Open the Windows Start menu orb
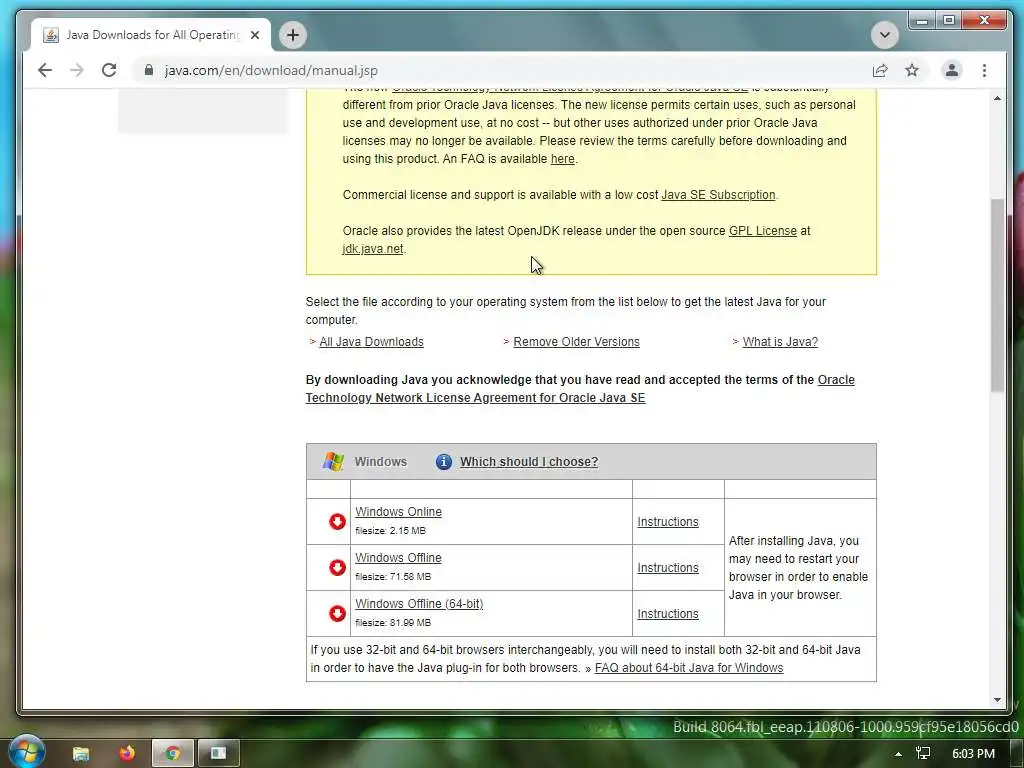The image size is (1024, 768). [26, 752]
